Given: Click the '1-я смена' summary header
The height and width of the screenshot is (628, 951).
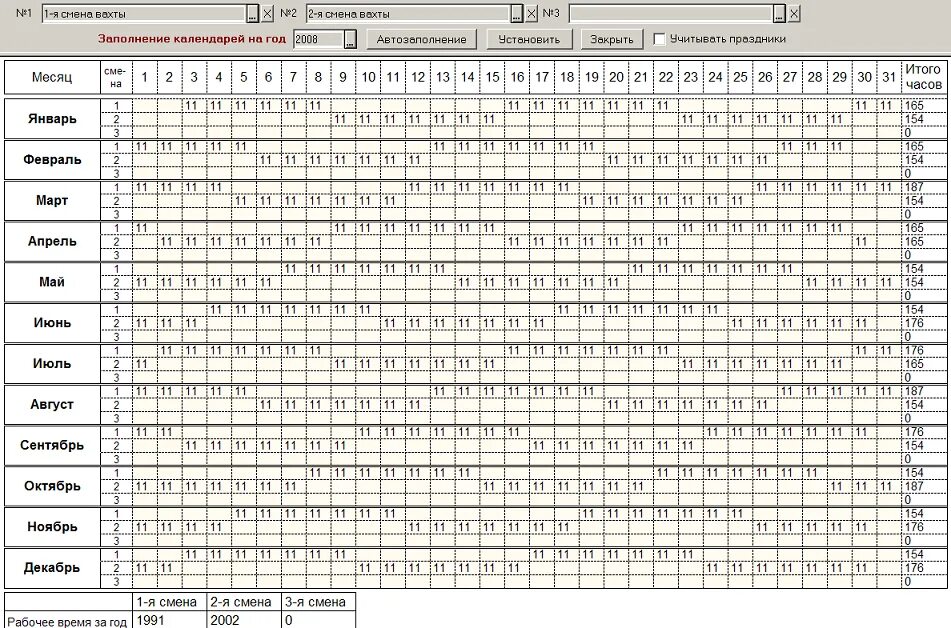Looking at the screenshot, I should pyautogui.click(x=170, y=602).
